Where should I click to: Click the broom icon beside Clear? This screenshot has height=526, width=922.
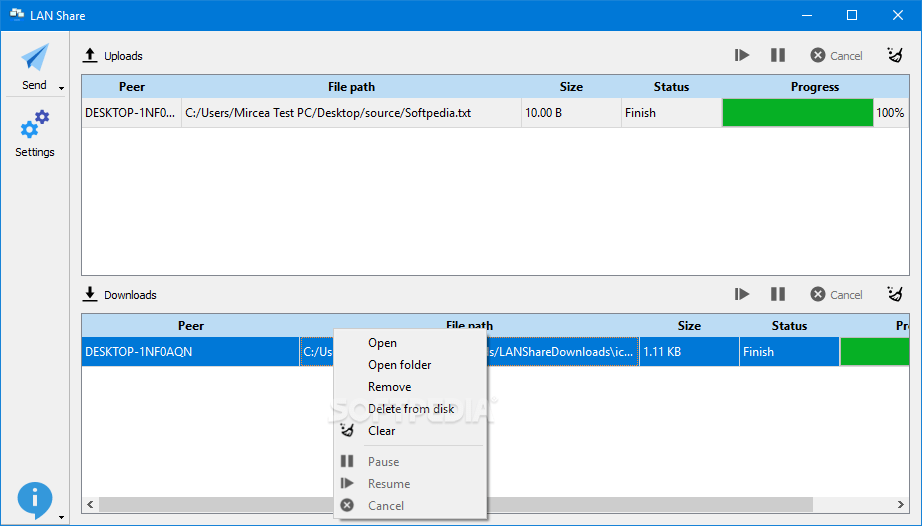[x=348, y=431]
